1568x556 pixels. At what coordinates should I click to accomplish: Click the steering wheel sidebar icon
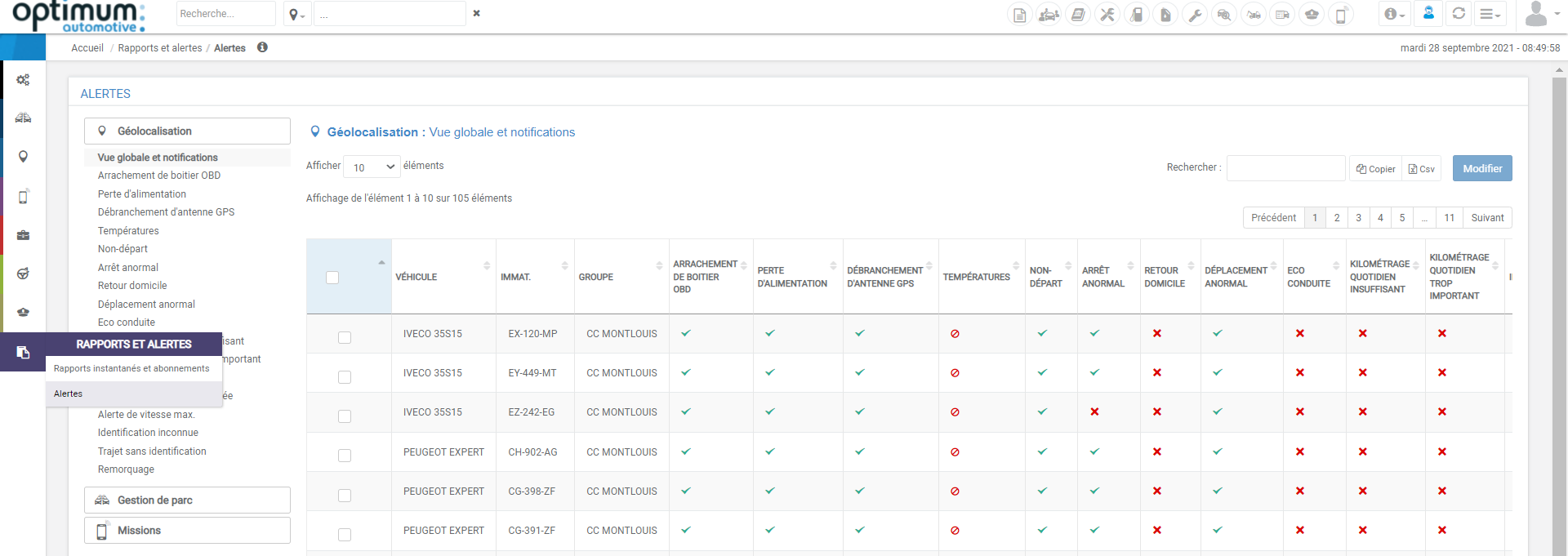point(23,274)
